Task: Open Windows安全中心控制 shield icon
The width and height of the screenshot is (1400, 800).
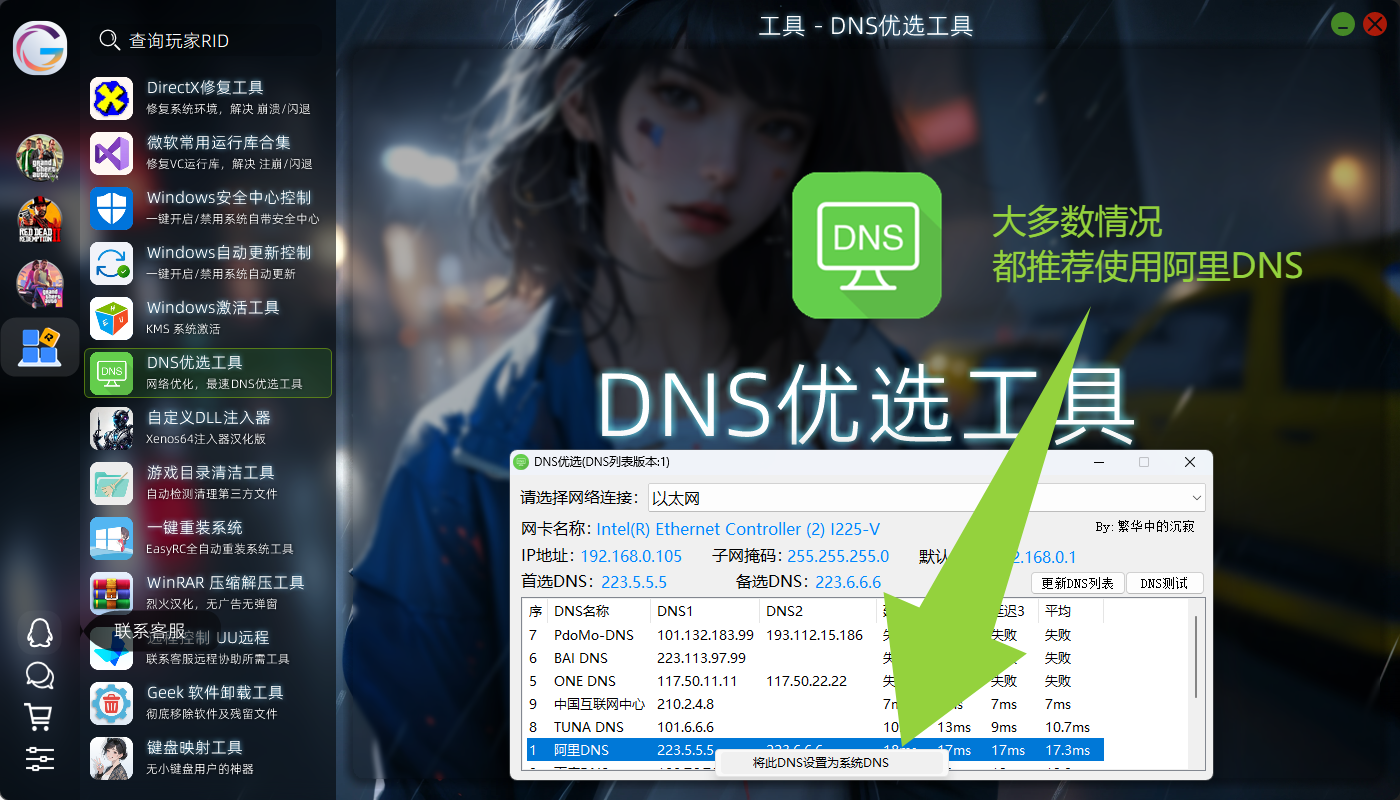Action: click(x=112, y=208)
